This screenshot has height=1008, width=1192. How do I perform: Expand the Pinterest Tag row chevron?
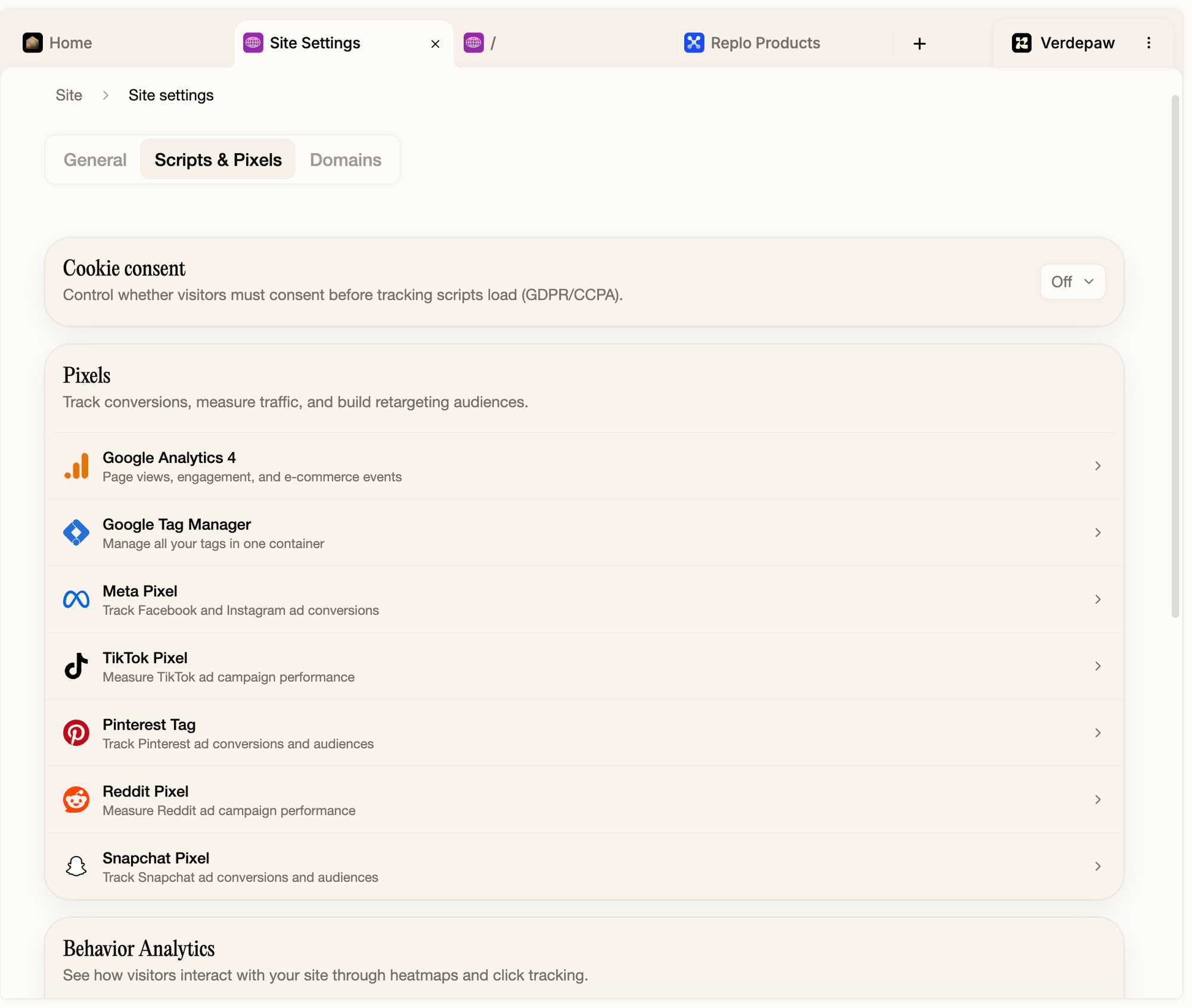tap(1098, 733)
